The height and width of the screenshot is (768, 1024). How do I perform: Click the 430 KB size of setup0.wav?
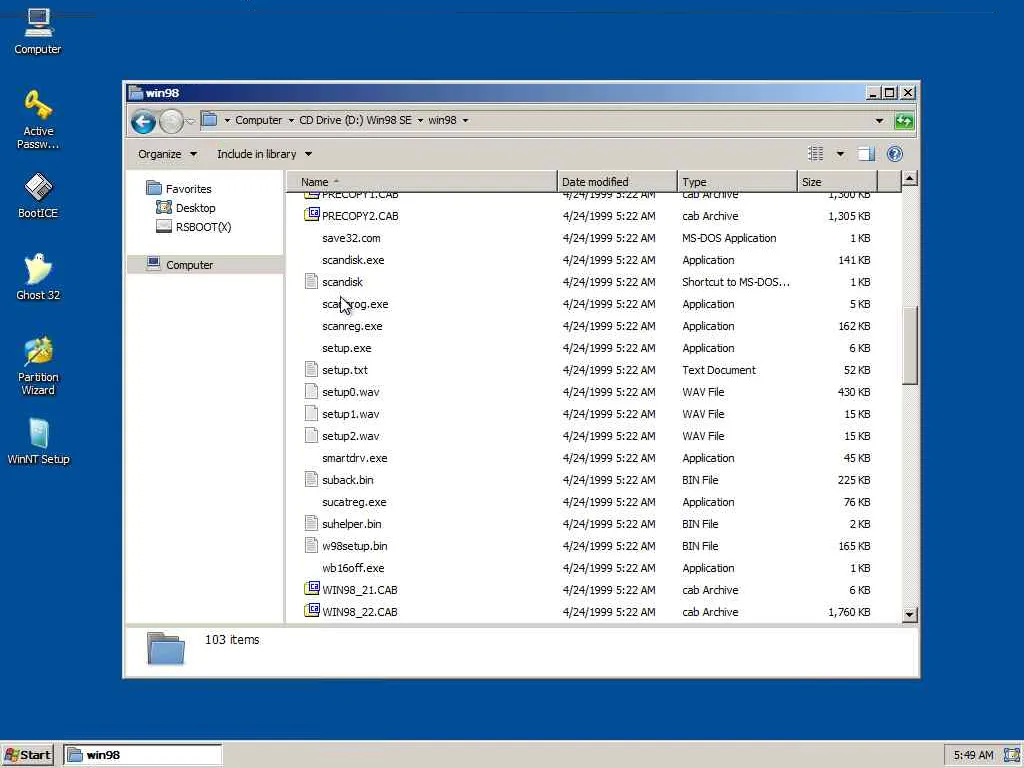pos(854,392)
